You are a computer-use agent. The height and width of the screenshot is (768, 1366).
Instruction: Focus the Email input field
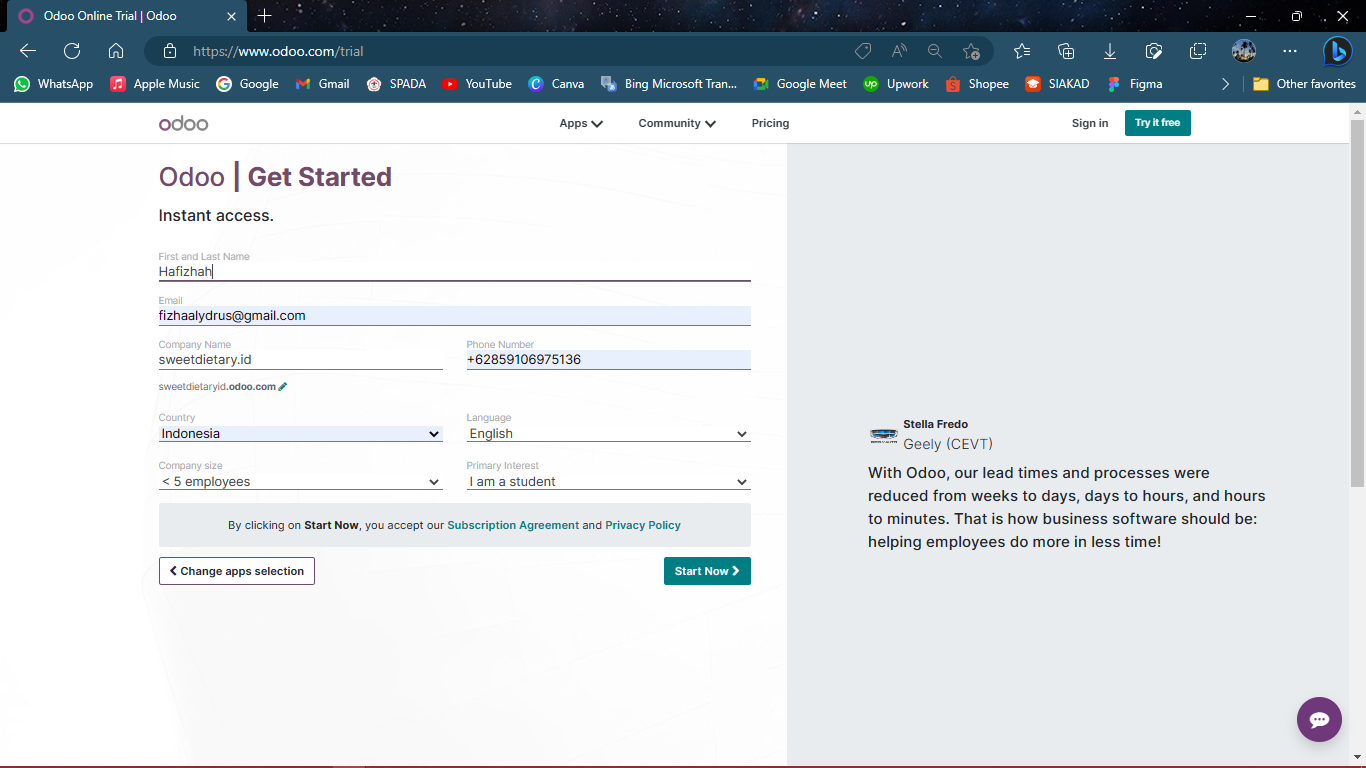click(454, 315)
